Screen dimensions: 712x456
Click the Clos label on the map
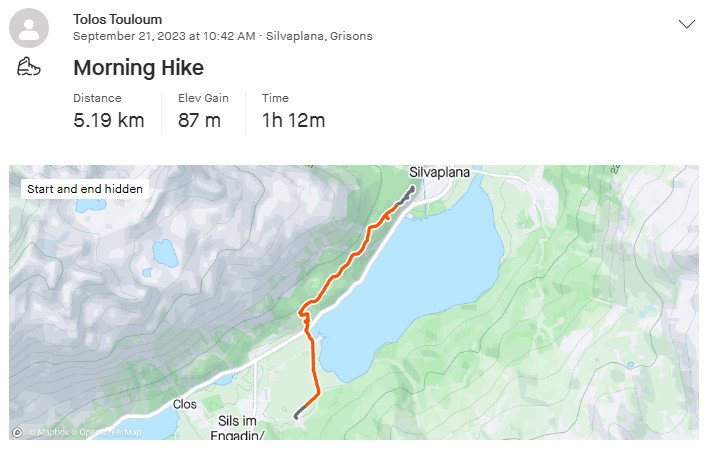pos(184,404)
